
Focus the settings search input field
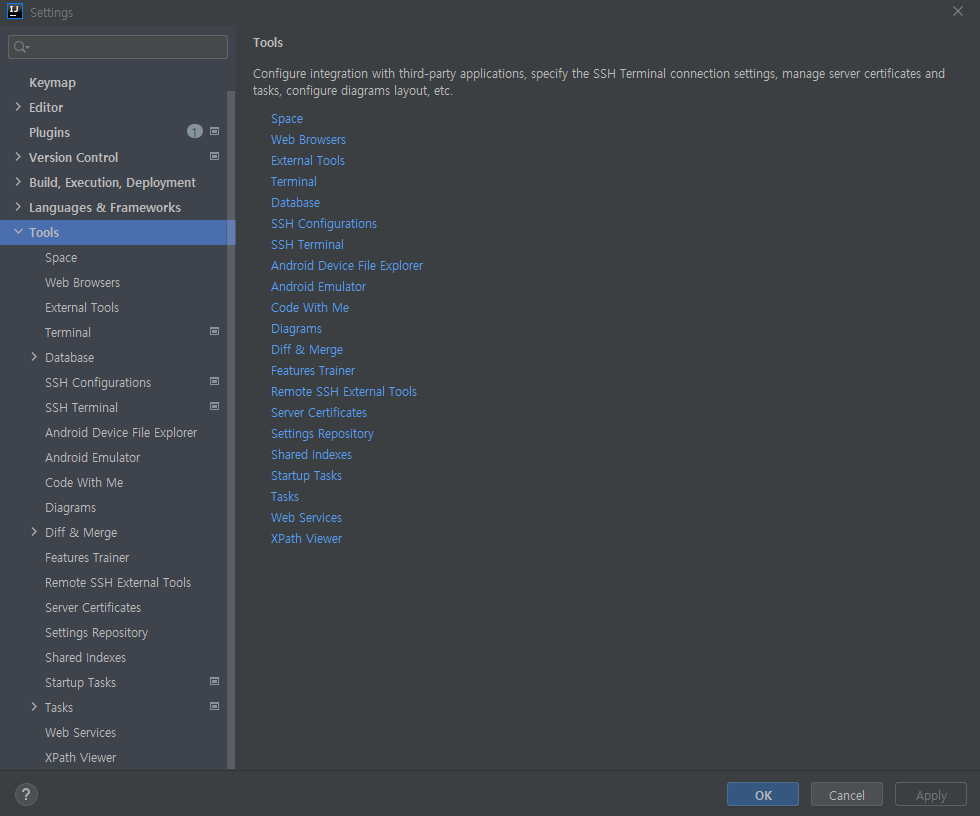[118, 47]
